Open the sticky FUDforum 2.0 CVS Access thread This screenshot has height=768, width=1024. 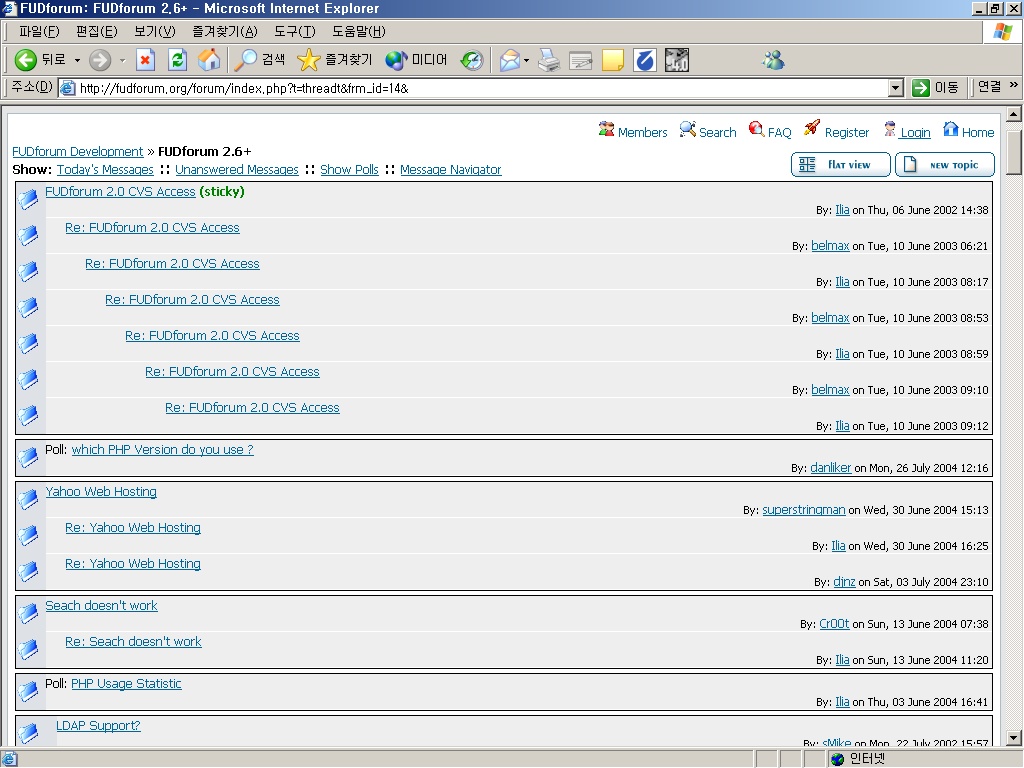click(120, 191)
